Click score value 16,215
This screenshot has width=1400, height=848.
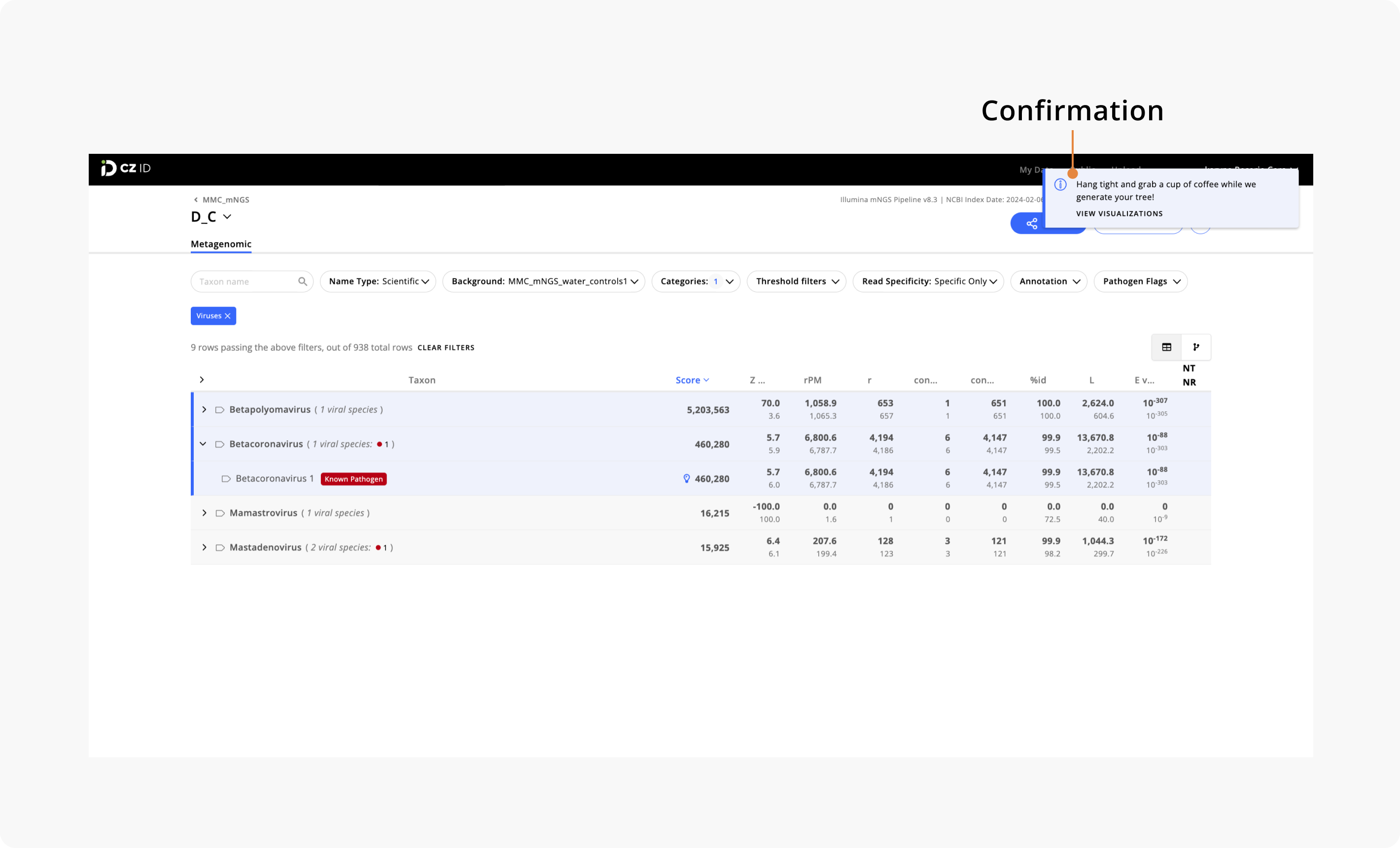pyautogui.click(x=715, y=513)
